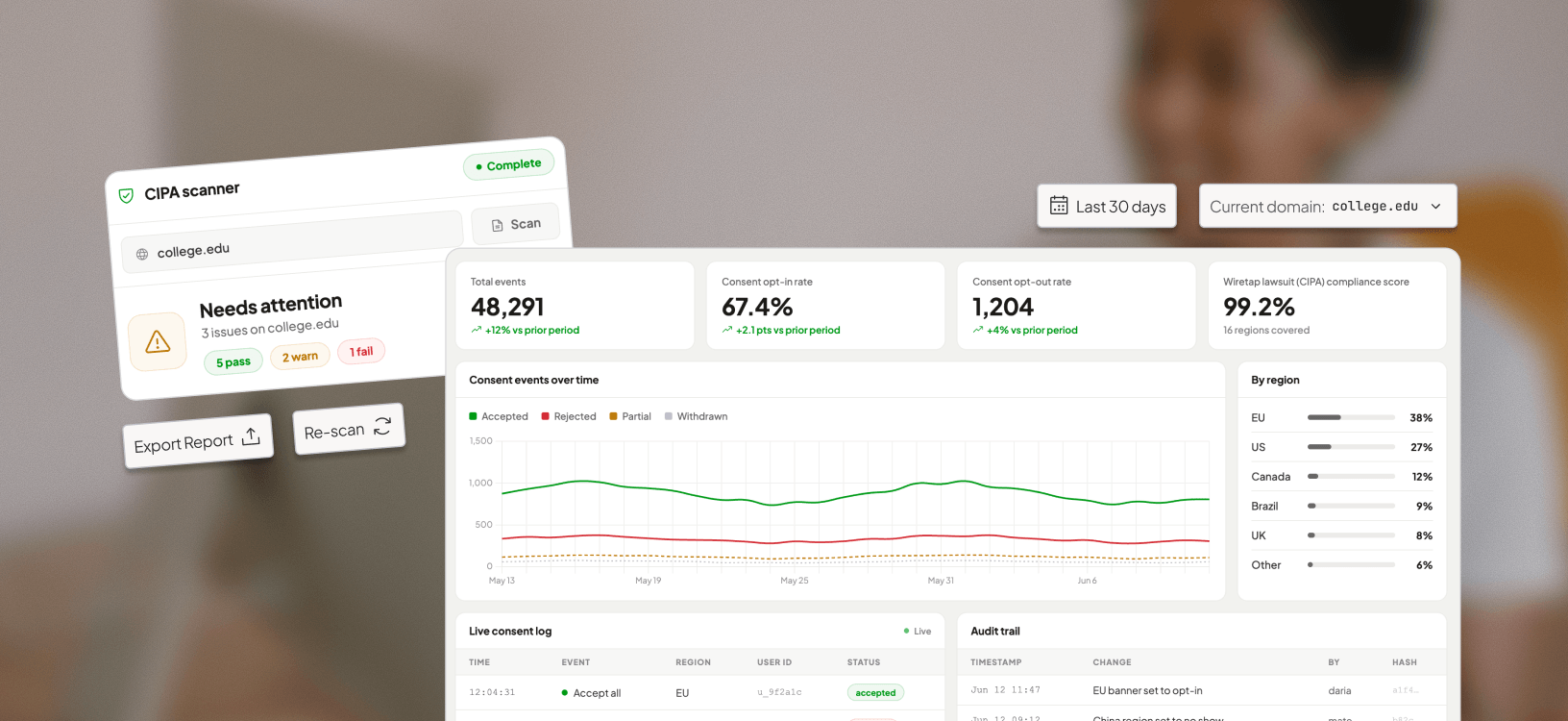1568x721 pixels.
Task: Click the "By region" panel title
Action: [1275, 380]
